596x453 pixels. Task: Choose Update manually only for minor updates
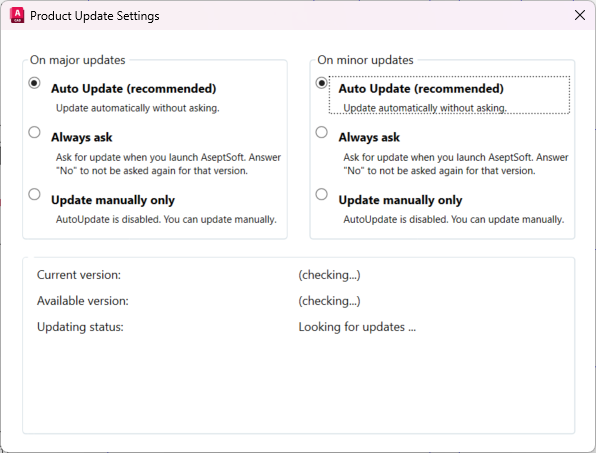(322, 194)
